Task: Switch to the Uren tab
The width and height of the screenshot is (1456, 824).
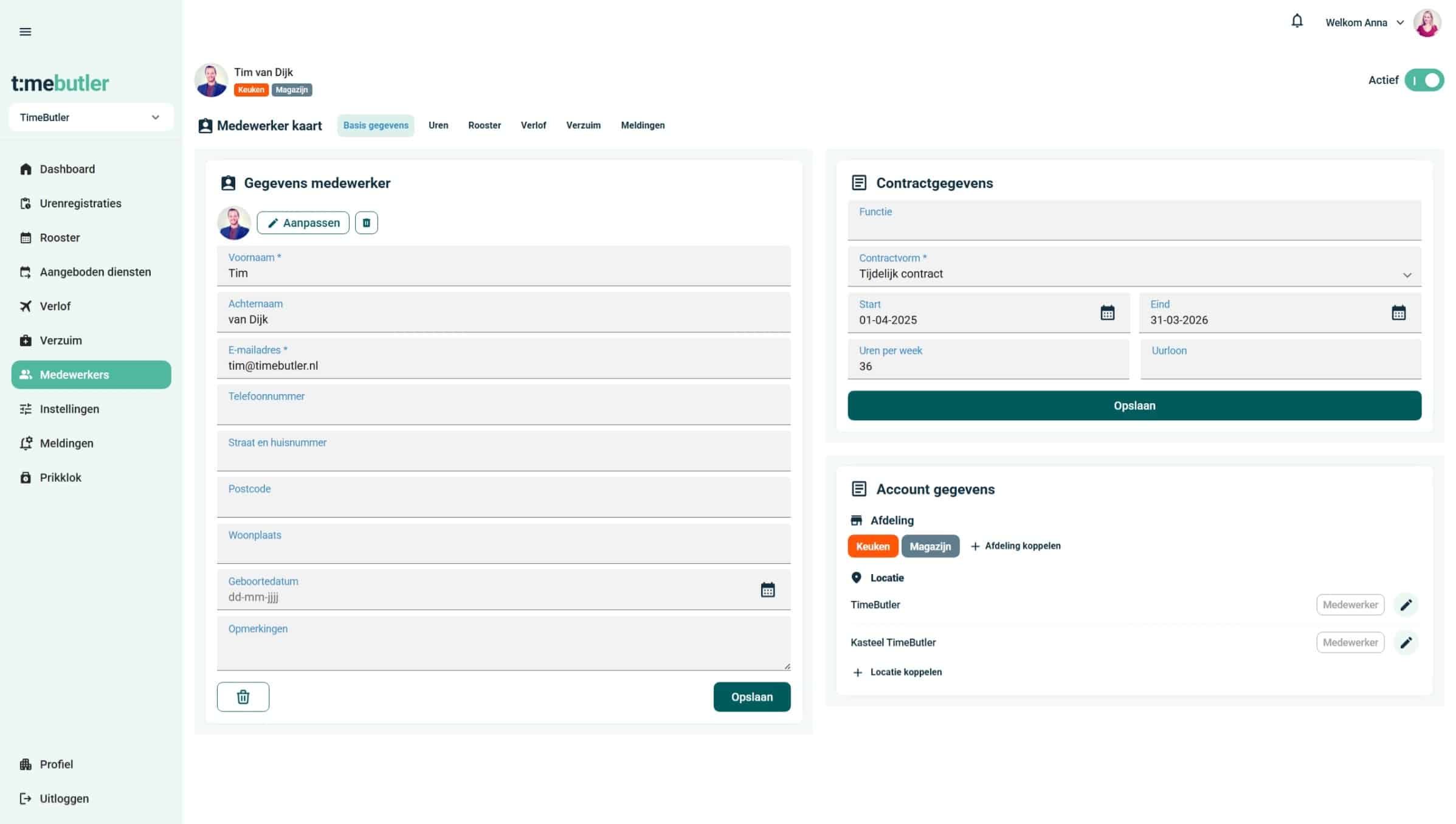Action: tap(438, 125)
